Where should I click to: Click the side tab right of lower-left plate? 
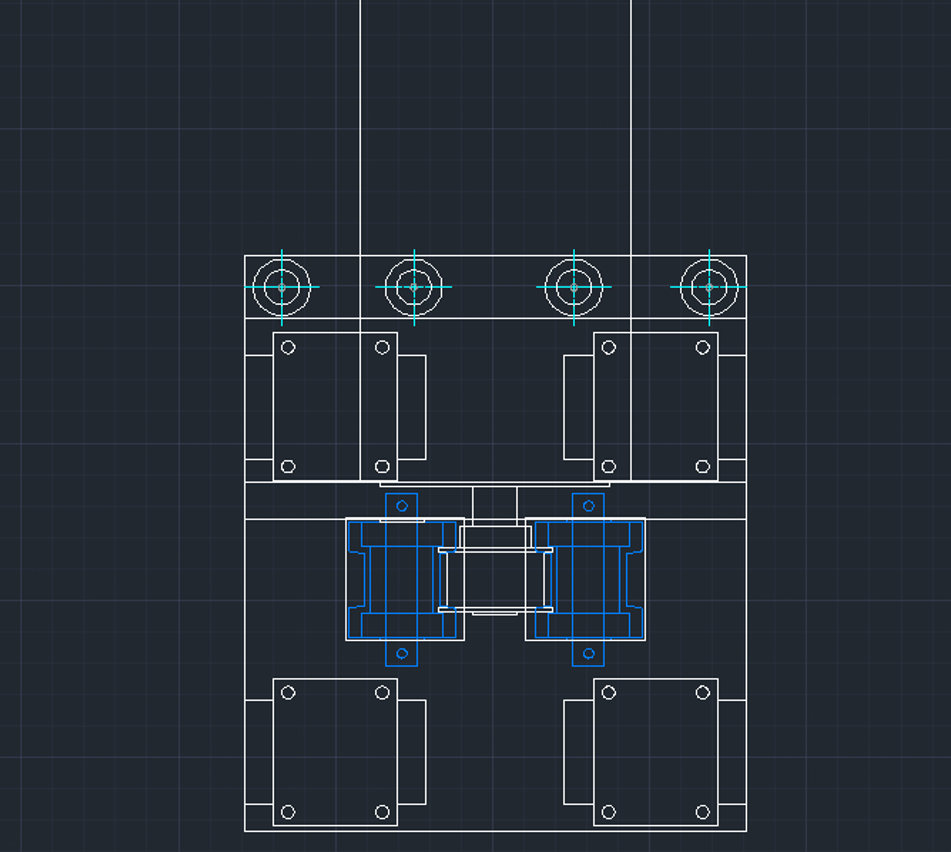[412, 752]
